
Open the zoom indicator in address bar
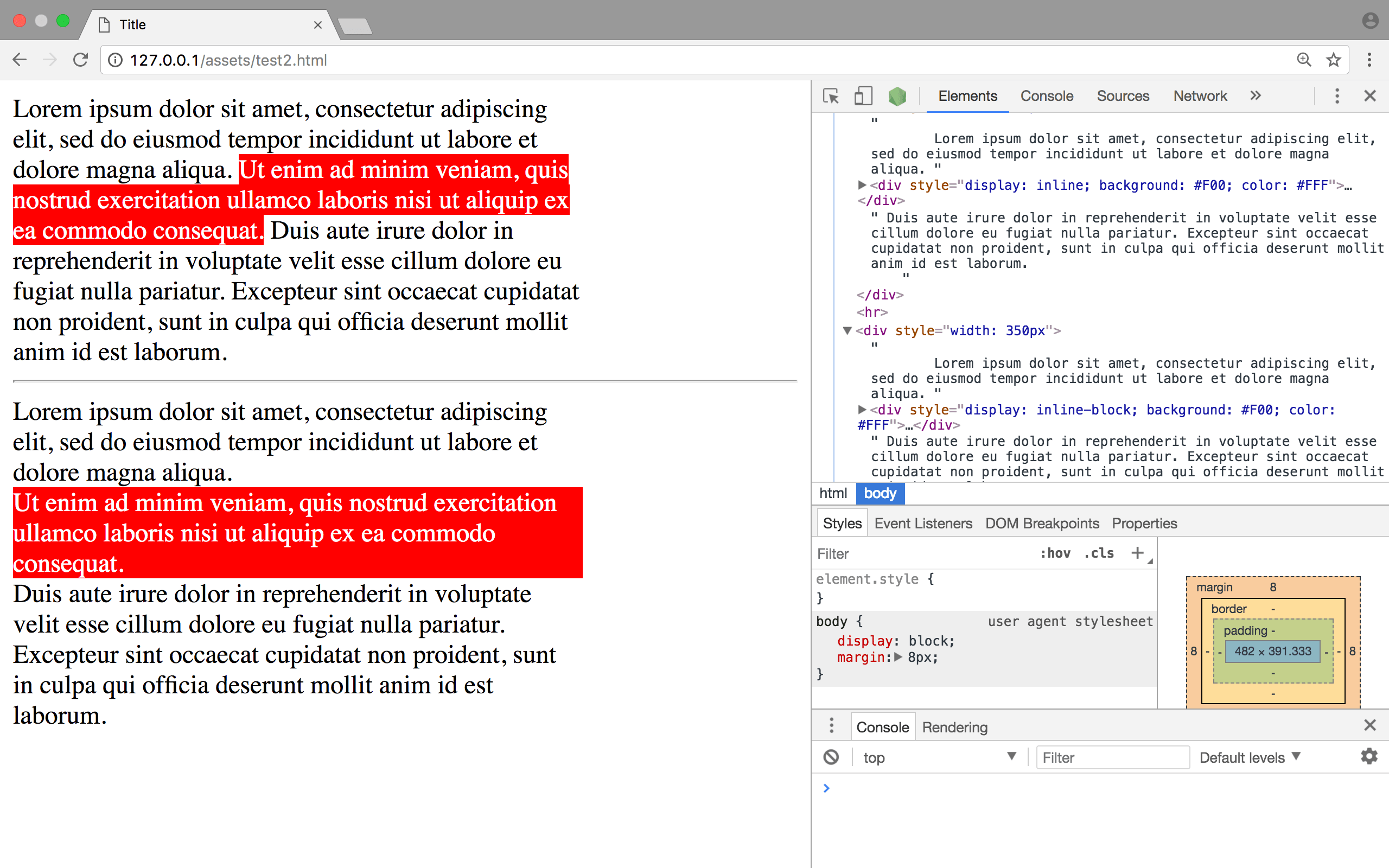[1303, 60]
